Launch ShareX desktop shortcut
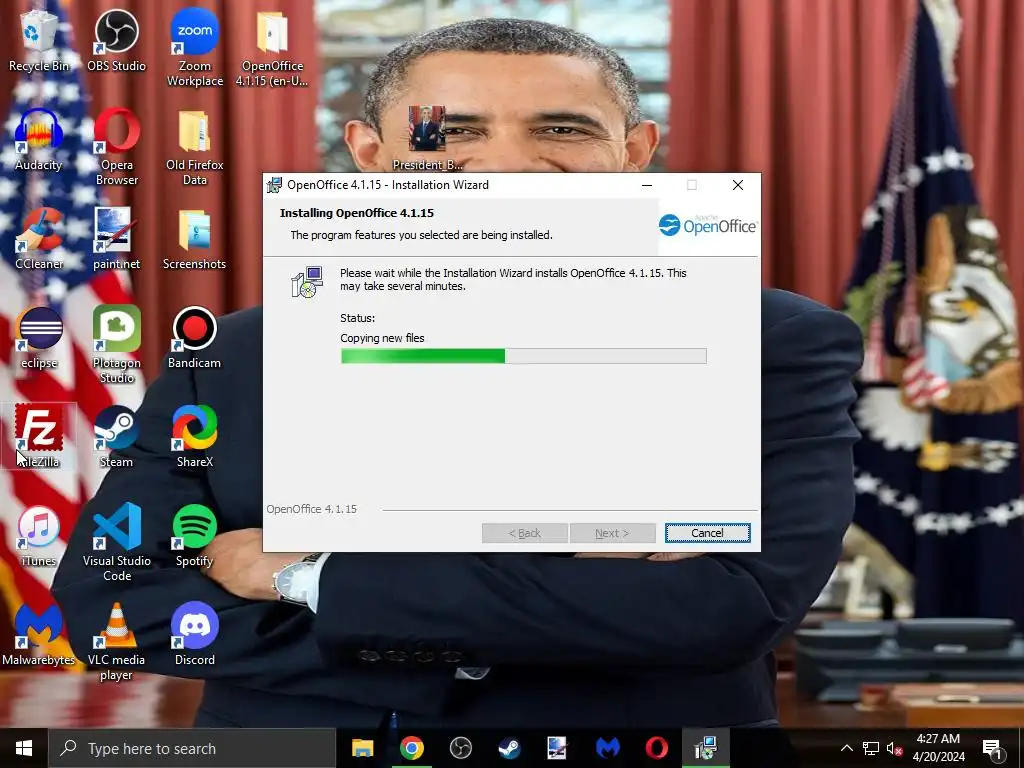This screenshot has width=1024, height=768. pyautogui.click(x=195, y=436)
